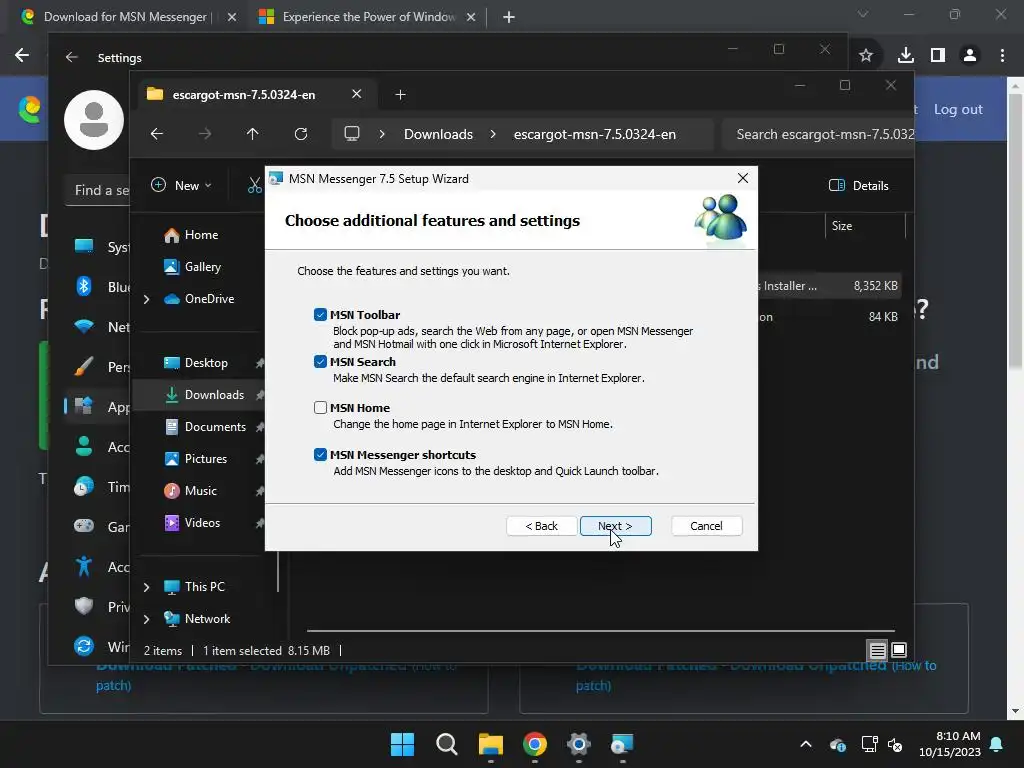Toggle Chrome side panel icon
This screenshot has width=1024, height=768.
tap(938, 56)
